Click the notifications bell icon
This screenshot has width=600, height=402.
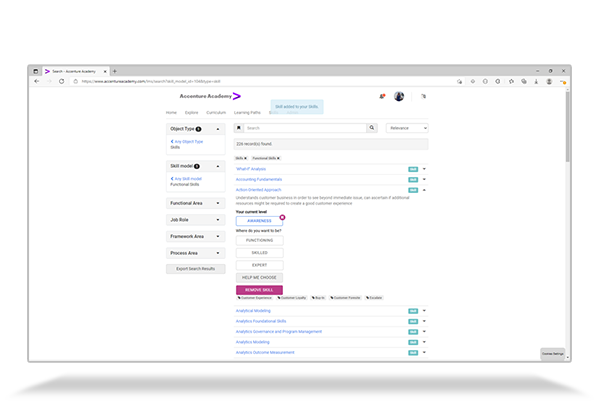click(382, 96)
